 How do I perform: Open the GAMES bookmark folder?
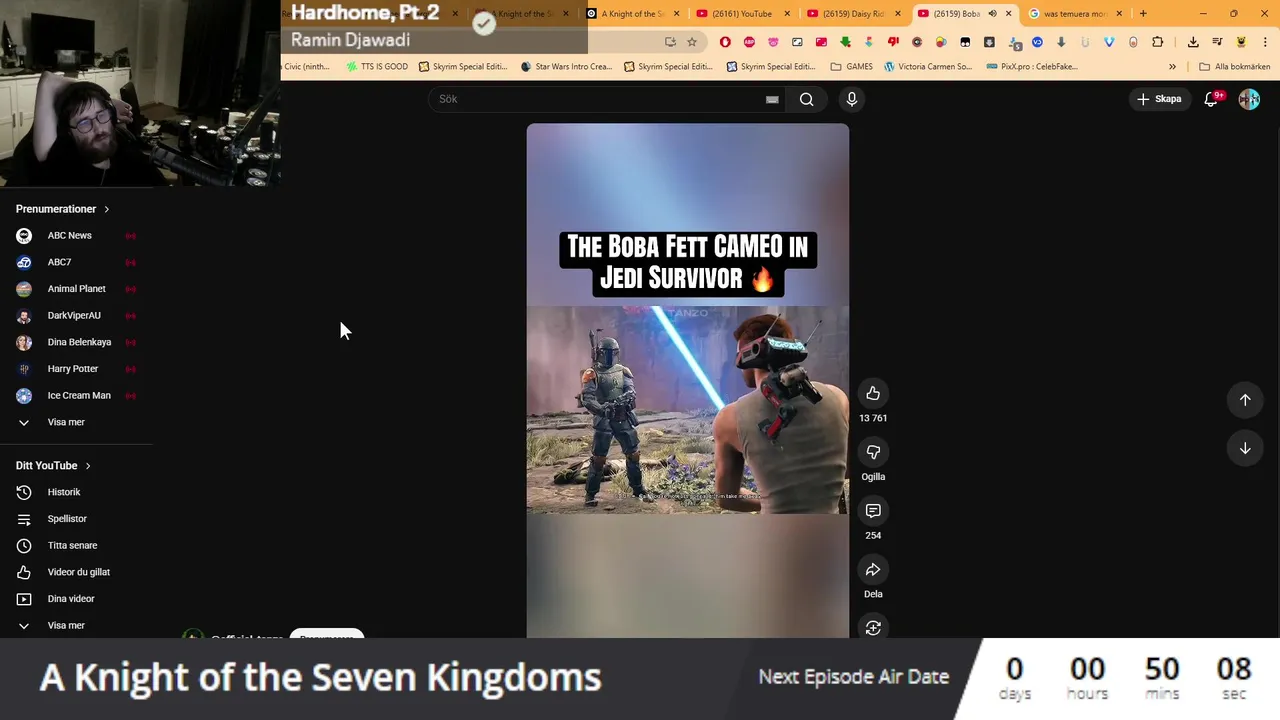pos(852,66)
